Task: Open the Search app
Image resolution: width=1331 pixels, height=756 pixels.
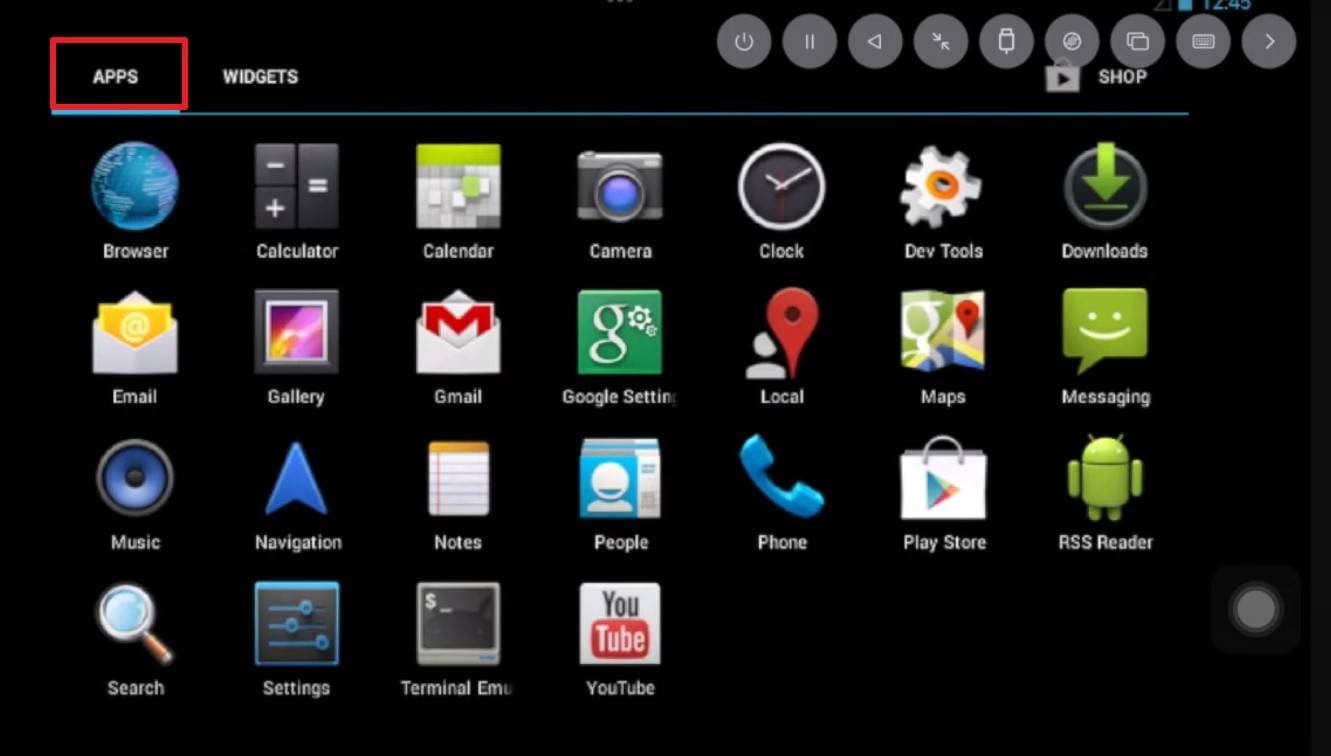Action: [x=135, y=625]
